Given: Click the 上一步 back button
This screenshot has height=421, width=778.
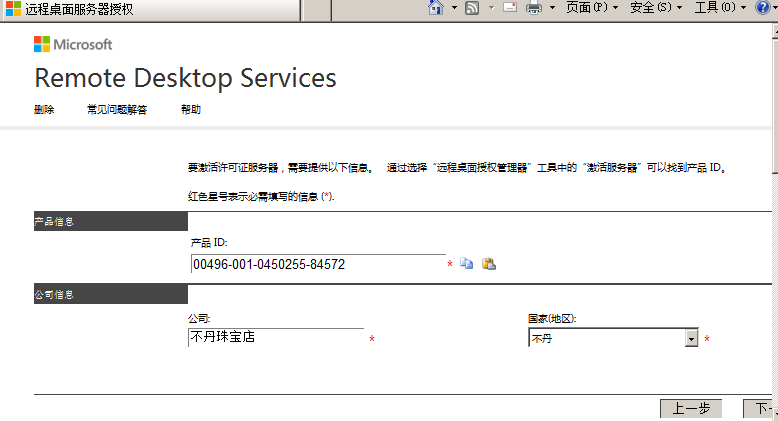Looking at the screenshot, I should (691, 408).
